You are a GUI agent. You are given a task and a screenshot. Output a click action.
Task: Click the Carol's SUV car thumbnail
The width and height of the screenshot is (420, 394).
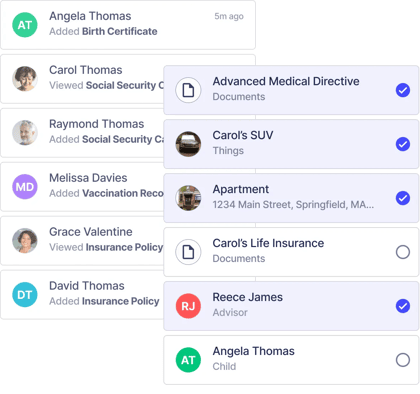[x=188, y=144]
